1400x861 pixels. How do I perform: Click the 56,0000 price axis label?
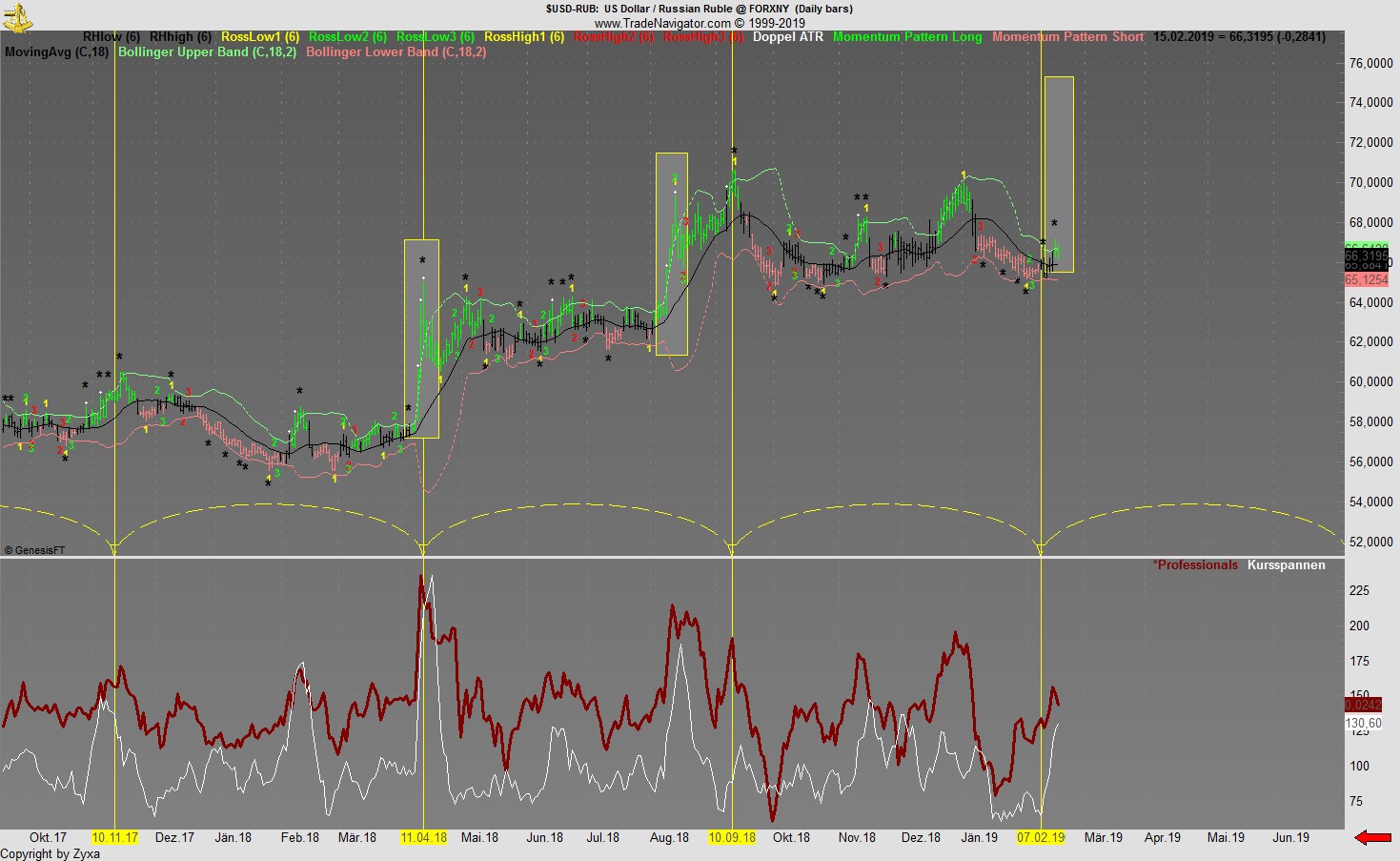(x=1371, y=462)
